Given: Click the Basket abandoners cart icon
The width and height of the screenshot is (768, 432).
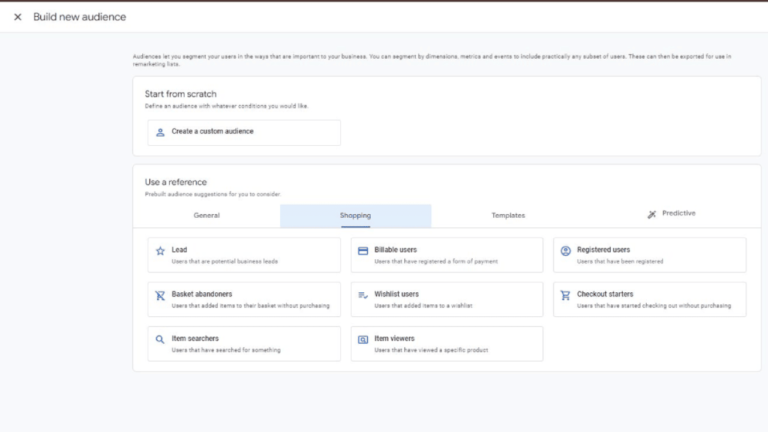Looking at the screenshot, I should (x=160, y=296).
